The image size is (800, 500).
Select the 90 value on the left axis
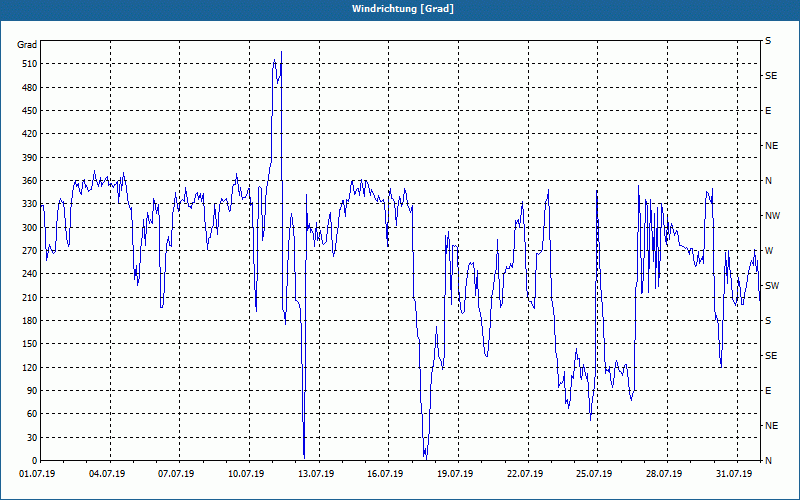coord(32,391)
